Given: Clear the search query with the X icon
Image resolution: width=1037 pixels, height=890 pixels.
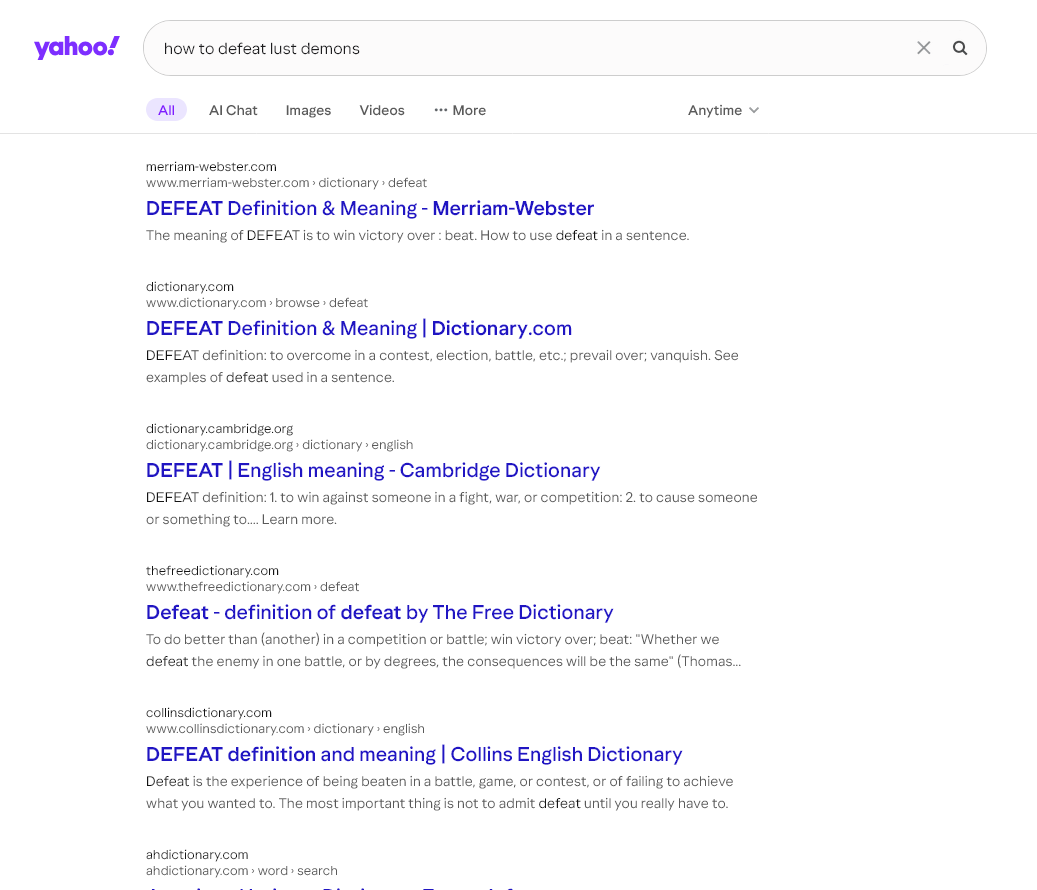Looking at the screenshot, I should click(x=923, y=48).
